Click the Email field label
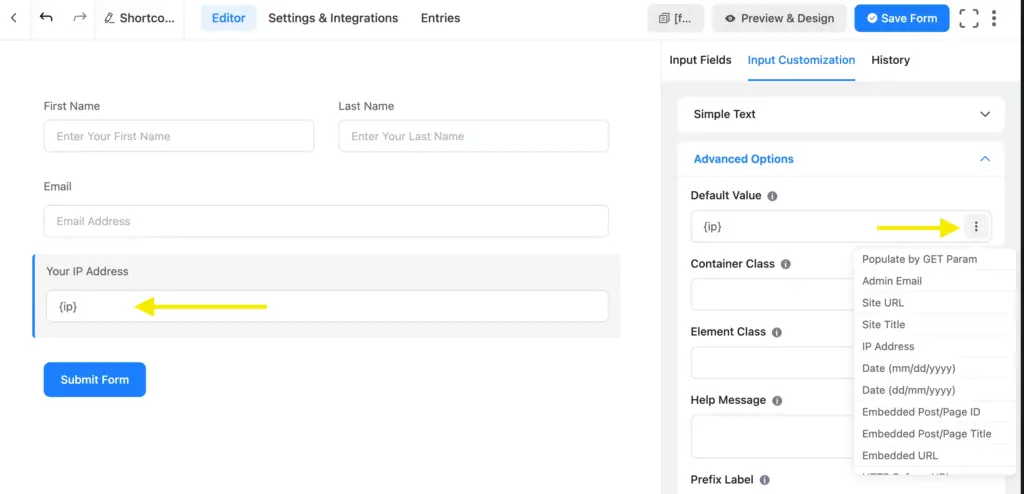The width and height of the screenshot is (1024, 494). 57,187
